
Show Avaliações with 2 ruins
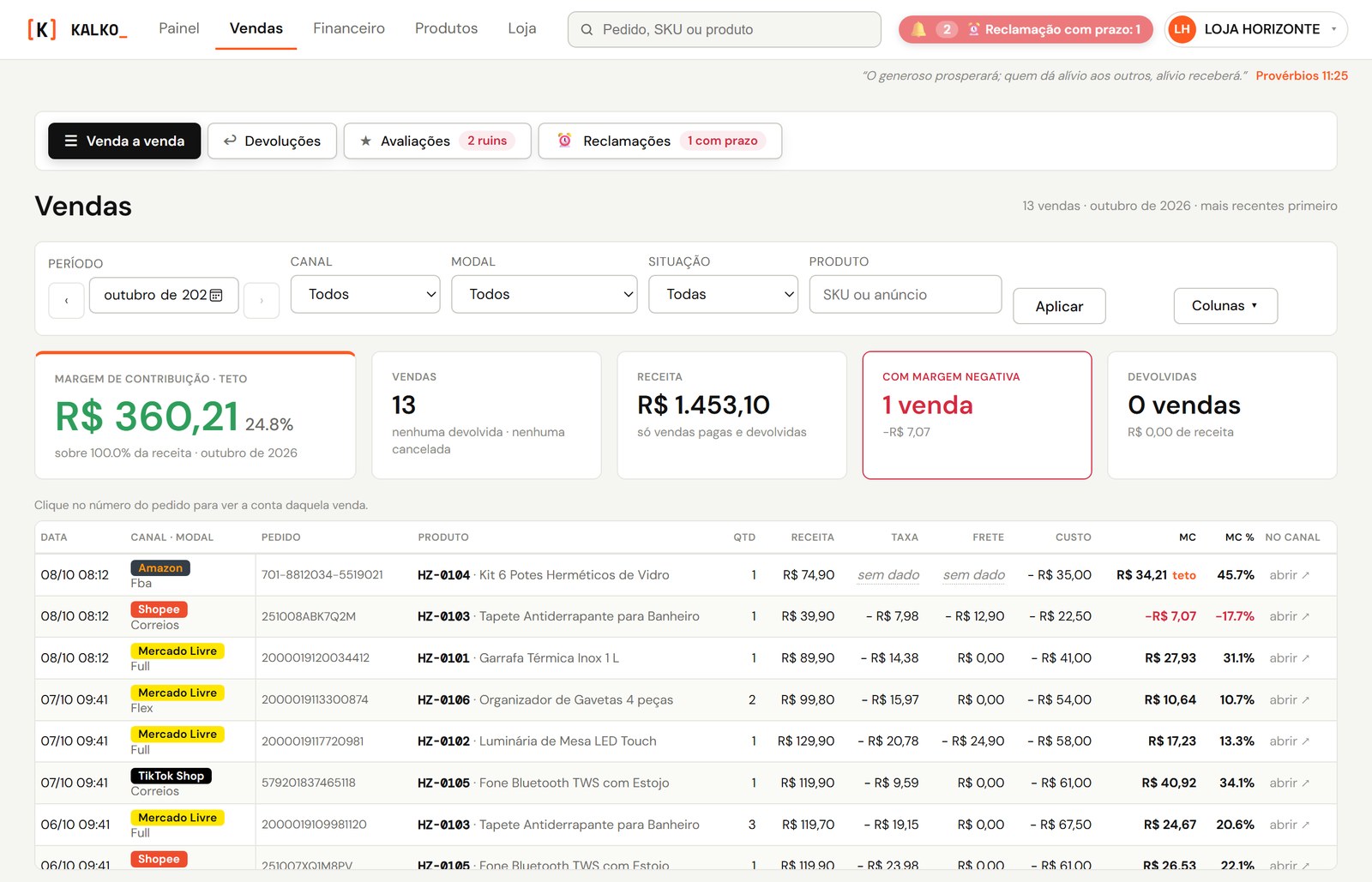pyautogui.click(x=437, y=141)
